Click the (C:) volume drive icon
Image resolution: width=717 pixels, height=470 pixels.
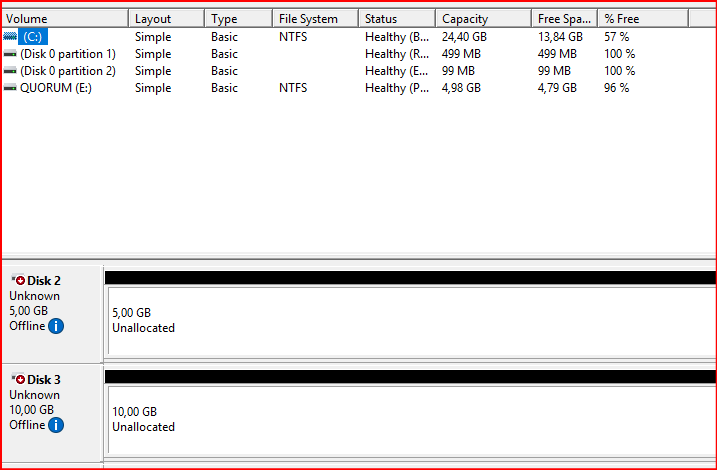(x=10, y=36)
